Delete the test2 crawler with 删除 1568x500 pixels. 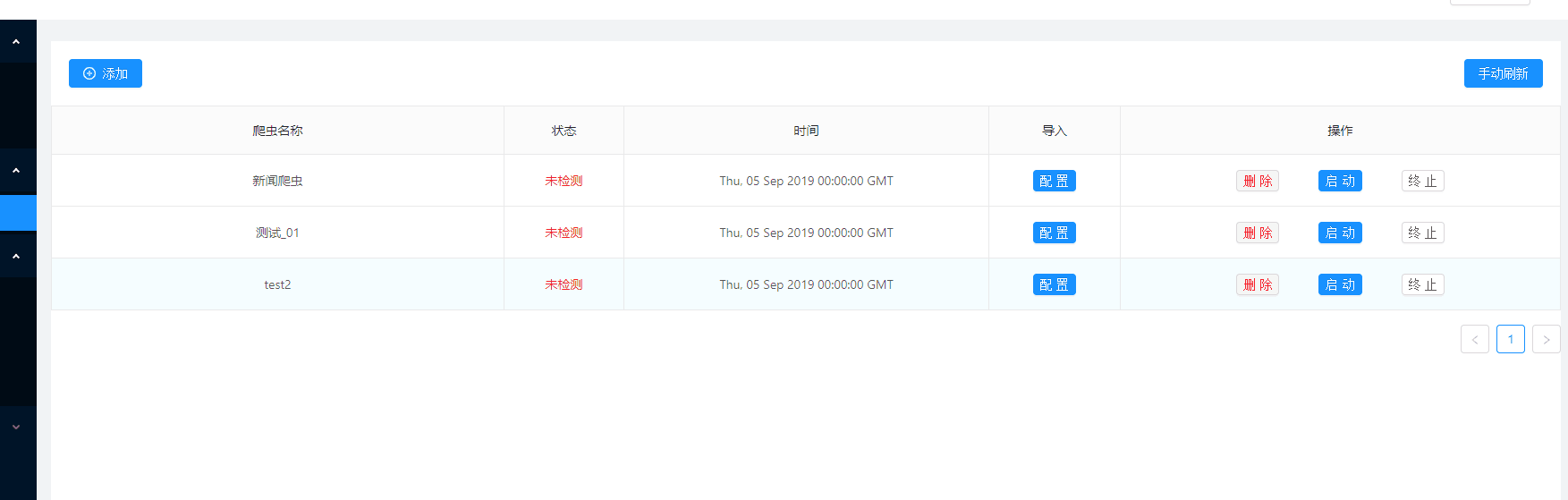(1258, 284)
